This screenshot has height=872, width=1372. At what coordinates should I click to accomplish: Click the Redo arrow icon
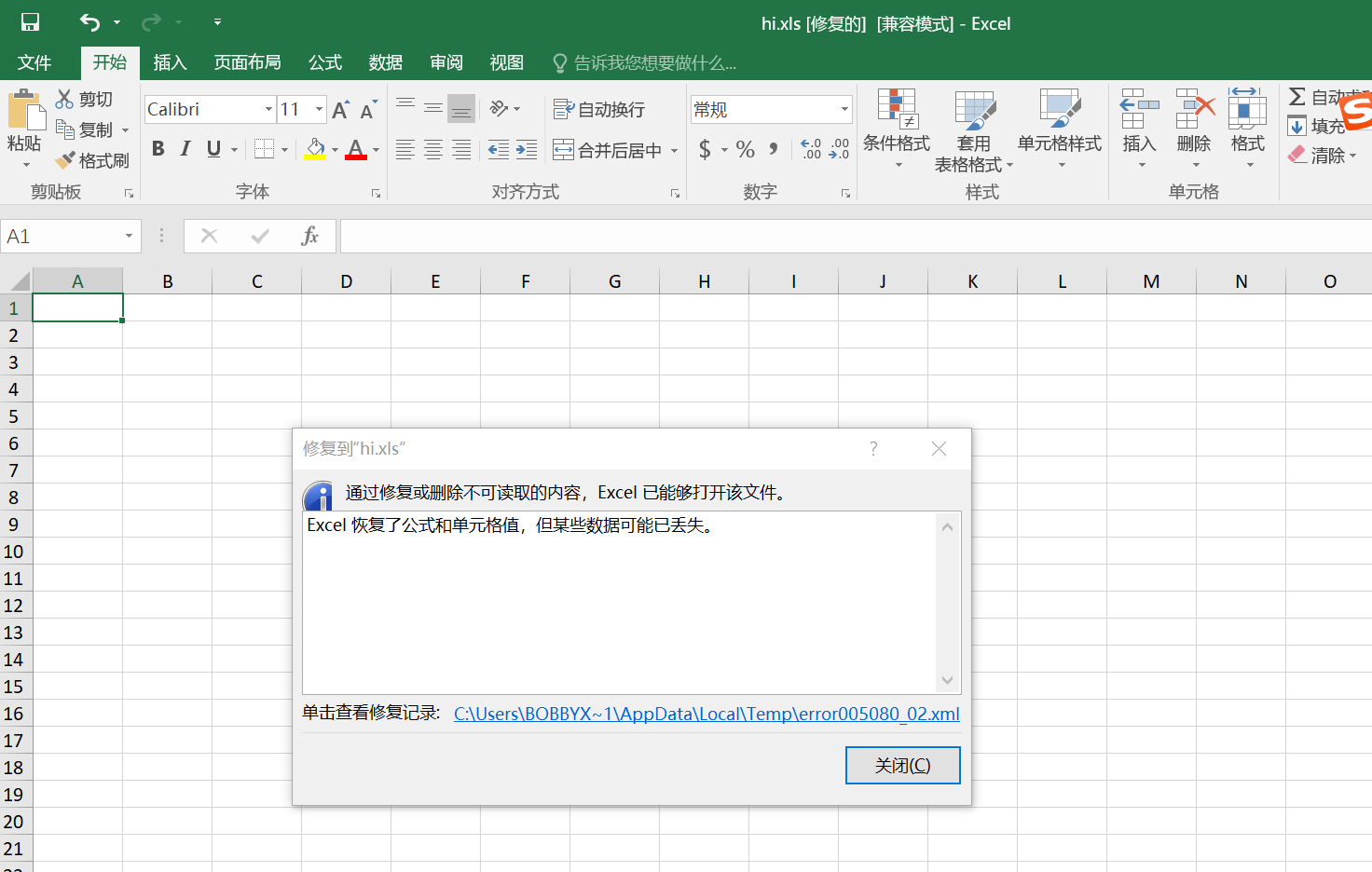150,22
